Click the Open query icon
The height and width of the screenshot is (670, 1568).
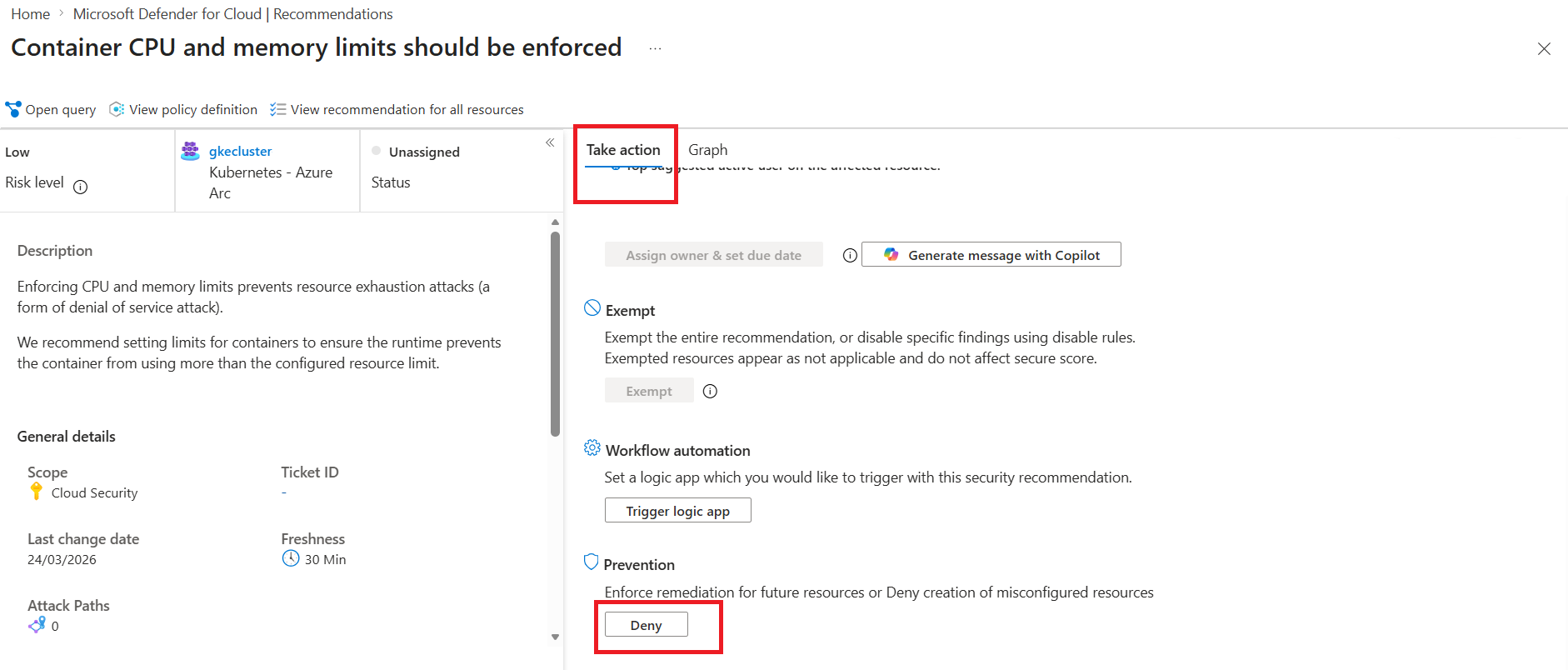click(12, 109)
